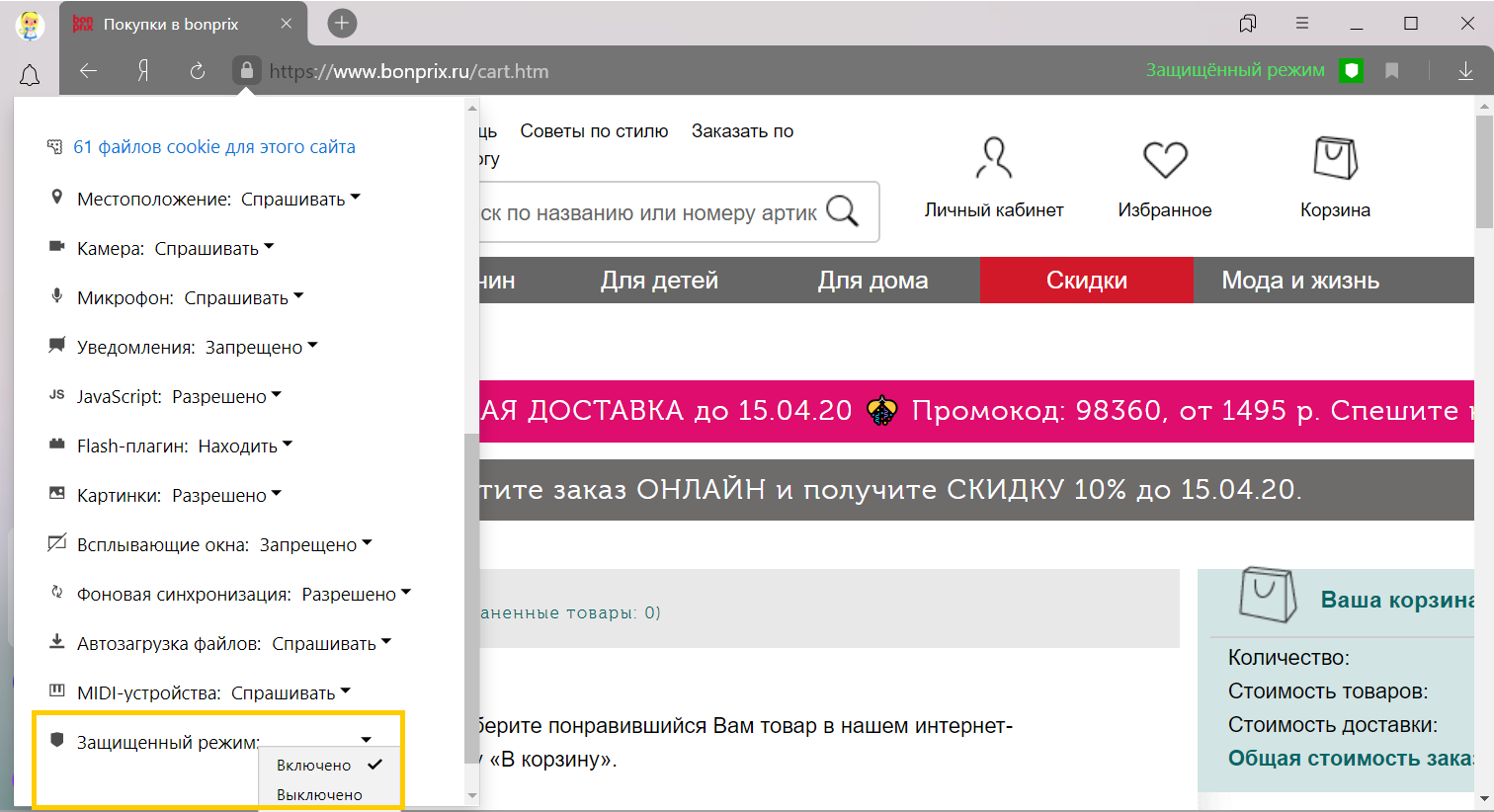Click the location pin icon

(x=56, y=198)
